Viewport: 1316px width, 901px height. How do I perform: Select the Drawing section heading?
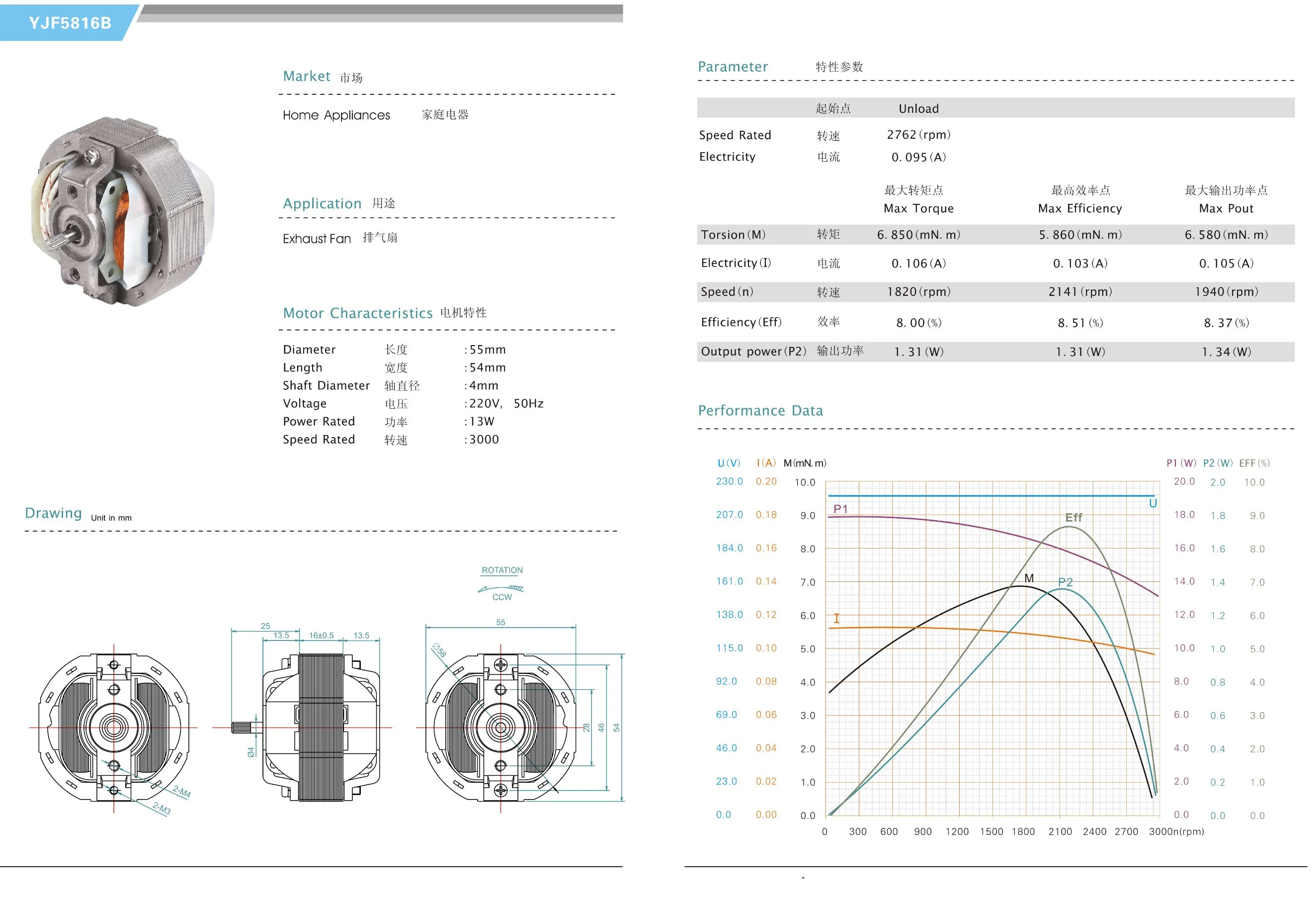[x=53, y=513]
